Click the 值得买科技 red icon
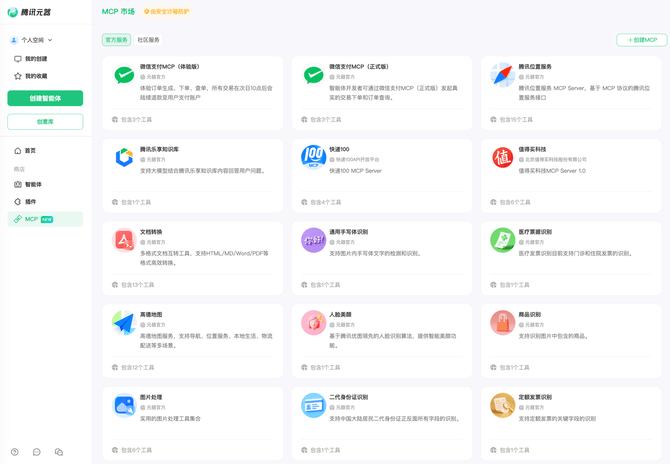Screen dimensions: 670x464 click(x=502, y=157)
